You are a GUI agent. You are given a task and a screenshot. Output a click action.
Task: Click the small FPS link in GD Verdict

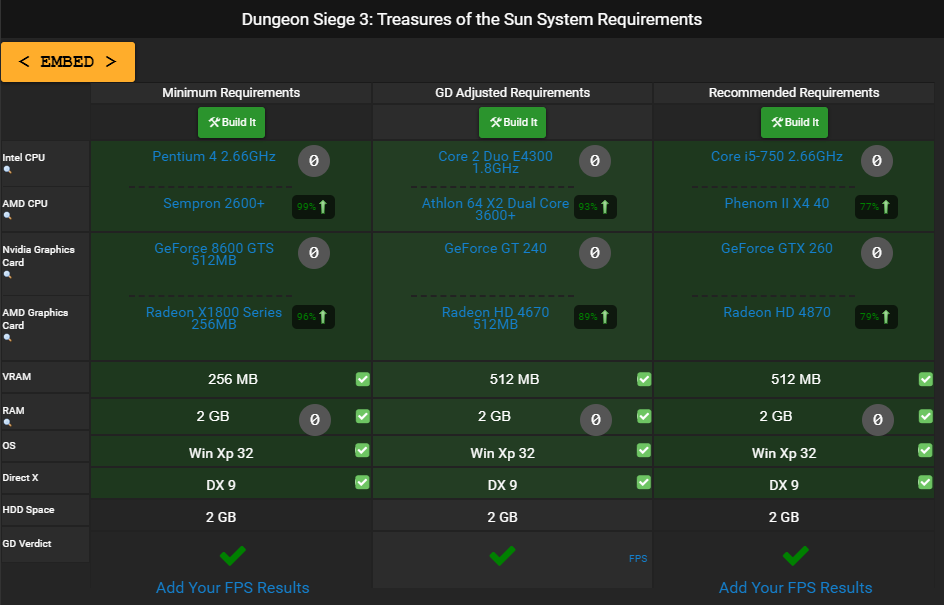click(x=637, y=559)
